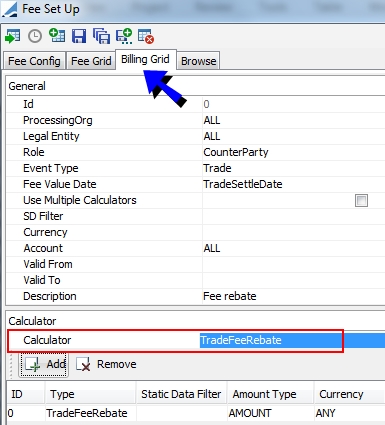The height and width of the screenshot is (425, 385).
Task: Go to the Browse tab
Action: [198, 61]
